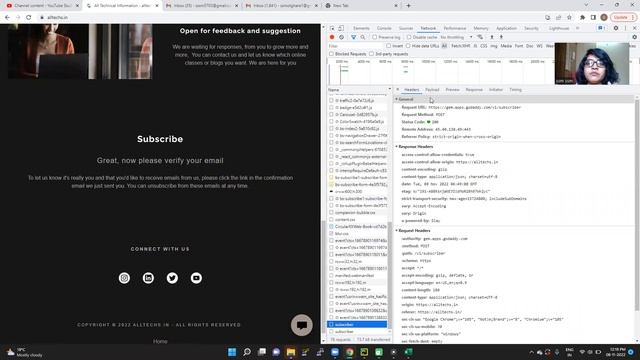Open DevTools issues counter badge
Viewport: 640px width, 360px height.
click(x=601, y=28)
